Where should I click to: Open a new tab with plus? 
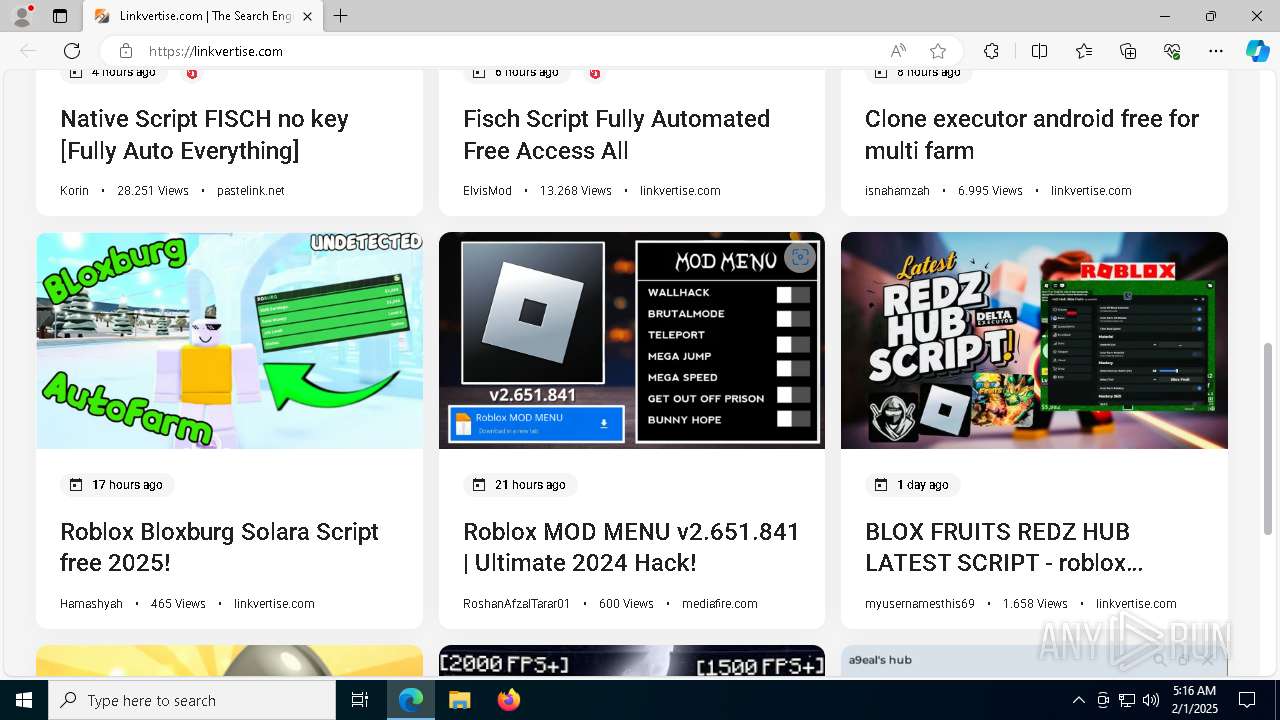pyautogui.click(x=341, y=16)
